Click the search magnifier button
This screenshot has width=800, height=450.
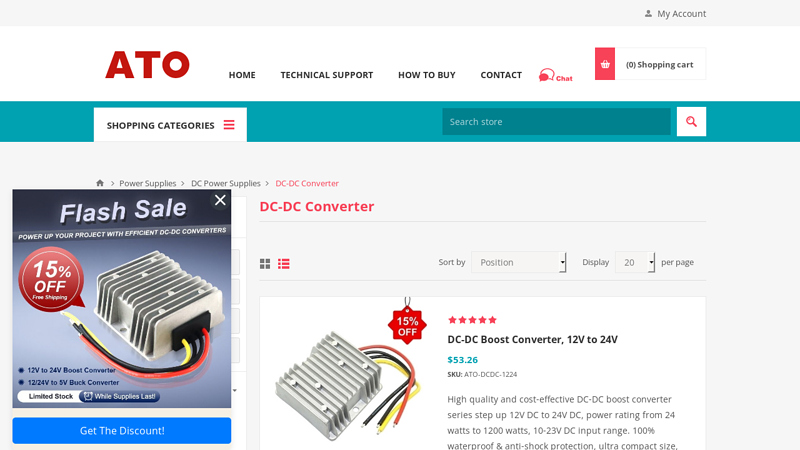(x=691, y=121)
